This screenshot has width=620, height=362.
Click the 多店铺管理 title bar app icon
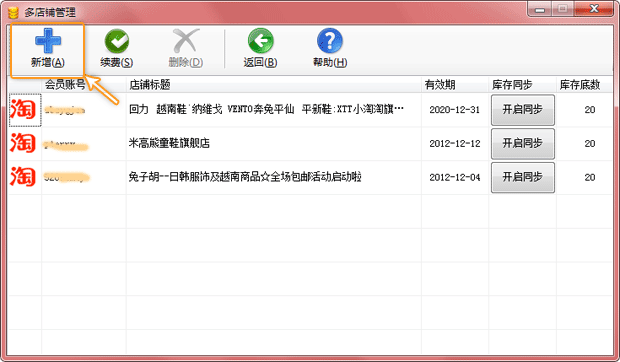(x=13, y=13)
